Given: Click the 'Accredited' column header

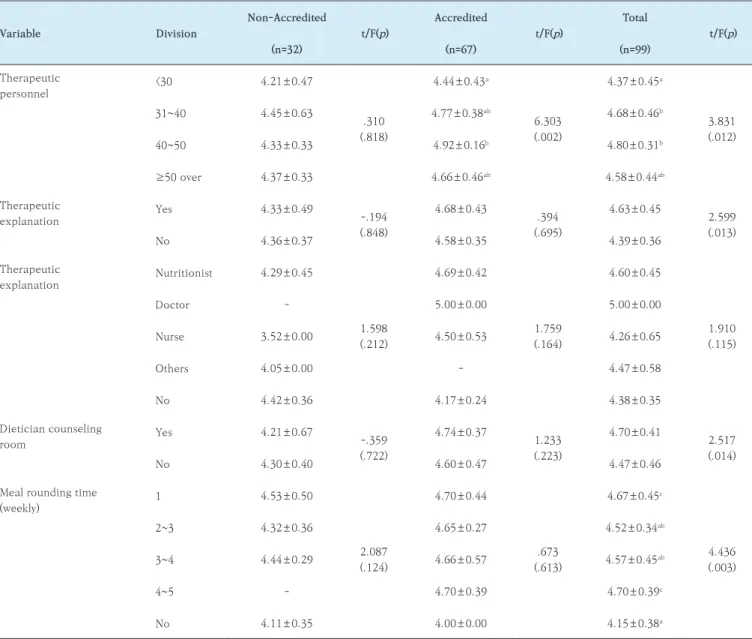Looking at the screenshot, I should [461, 18].
